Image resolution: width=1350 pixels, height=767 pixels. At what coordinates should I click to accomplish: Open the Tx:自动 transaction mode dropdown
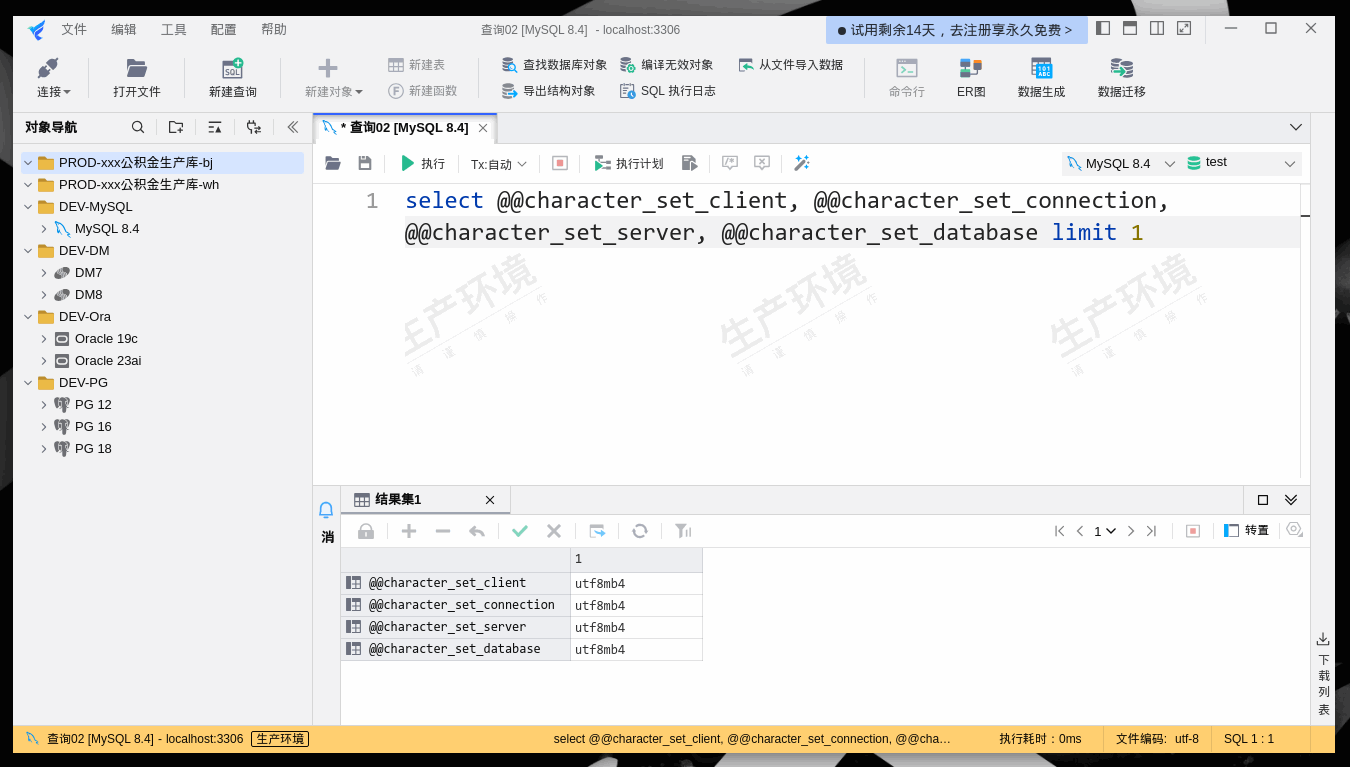point(499,164)
